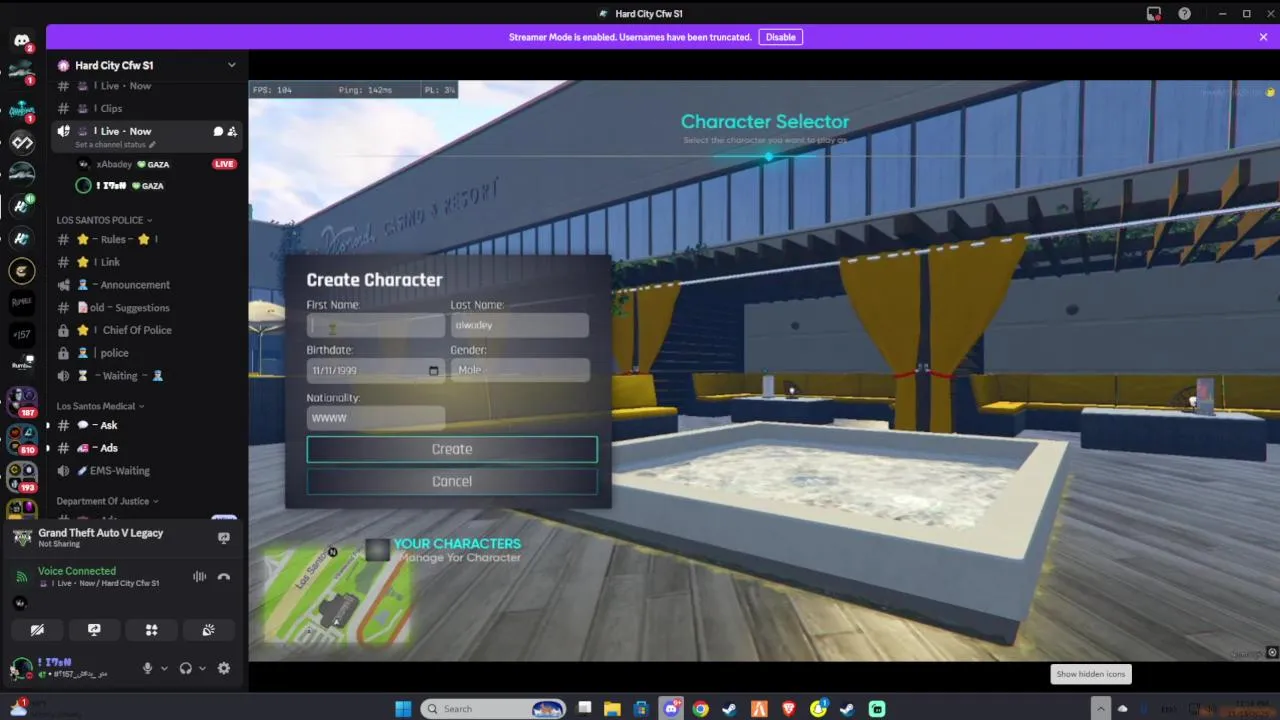Image resolution: width=1280 pixels, height=720 pixels.
Task: Open voice noise suppression waveform icon
Action: point(199,576)
